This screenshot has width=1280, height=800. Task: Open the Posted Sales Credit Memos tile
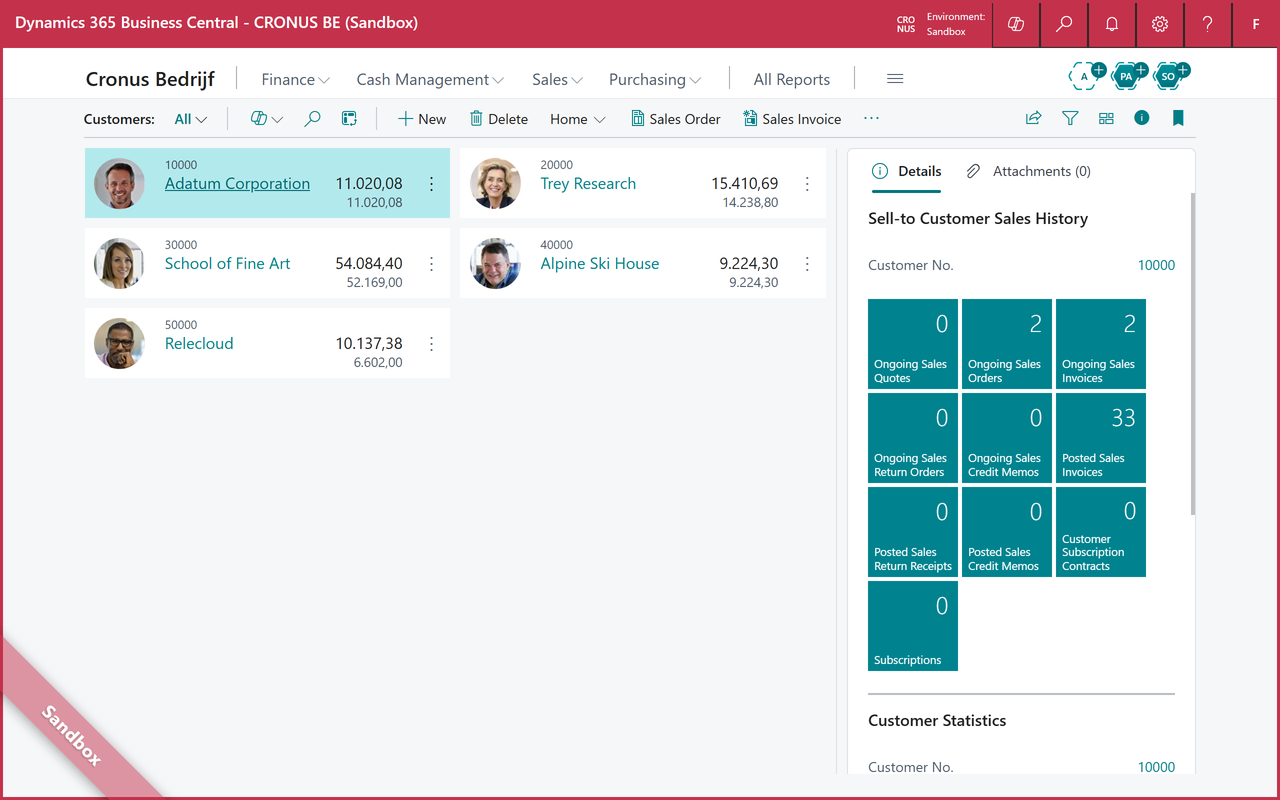[1007, 532]
